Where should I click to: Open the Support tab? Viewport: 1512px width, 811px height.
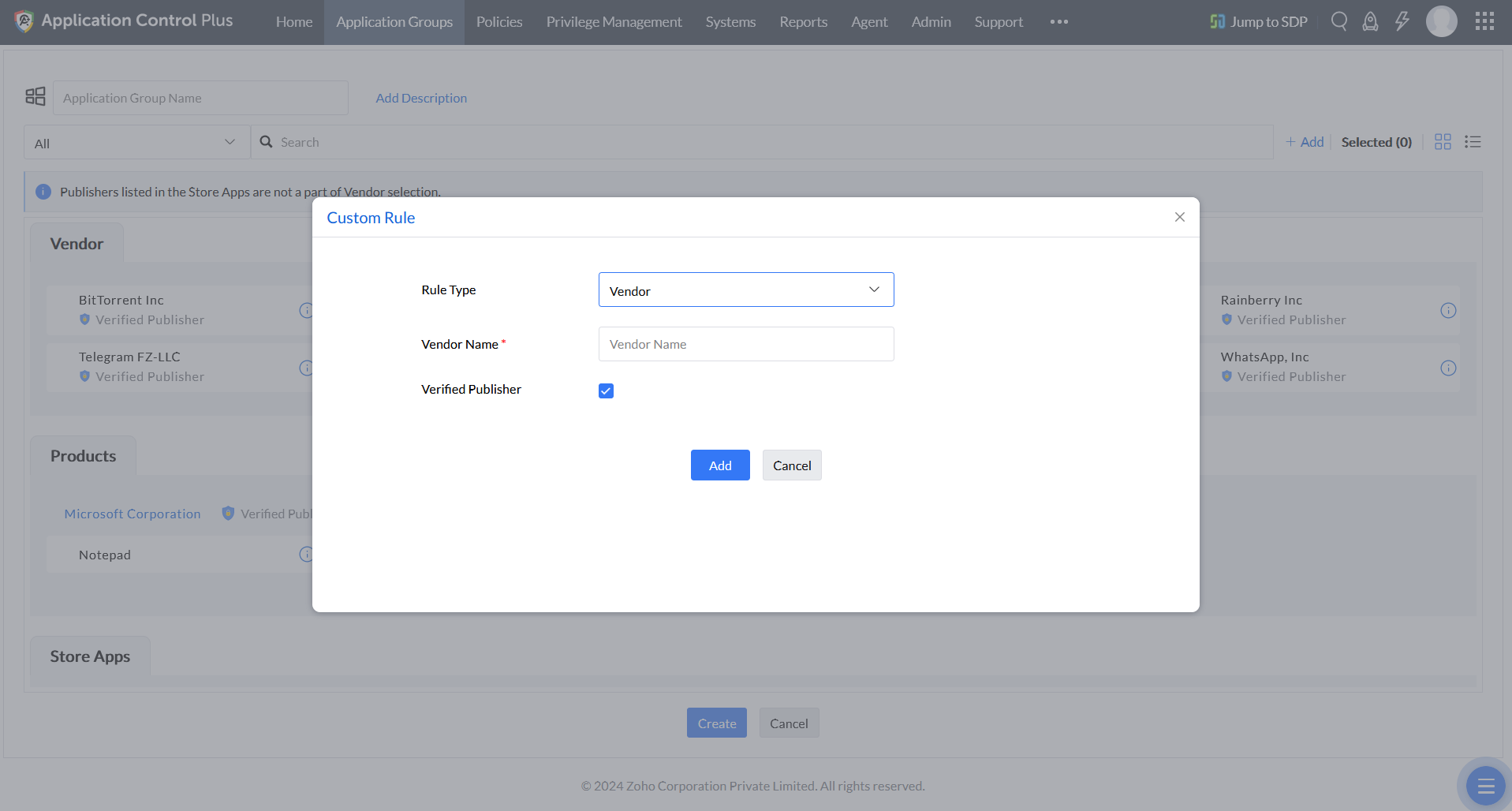point(999,22)
